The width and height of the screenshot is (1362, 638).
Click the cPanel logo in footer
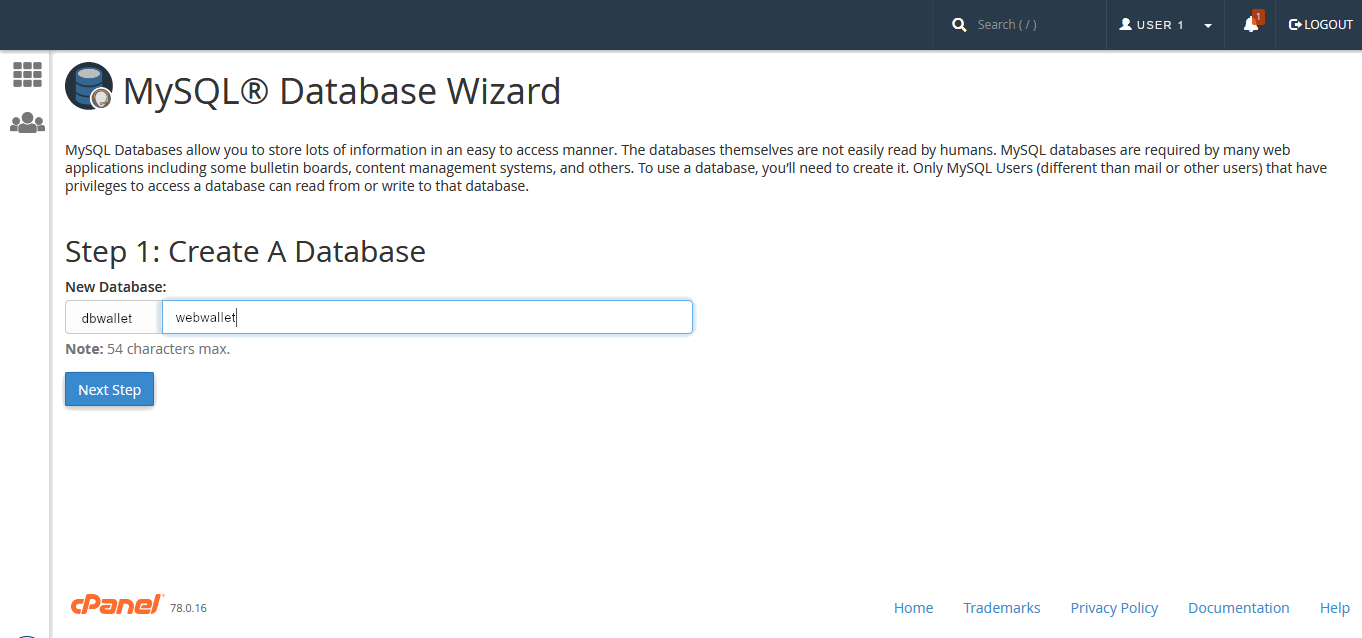pyautogui.click(x=116, y=604)
